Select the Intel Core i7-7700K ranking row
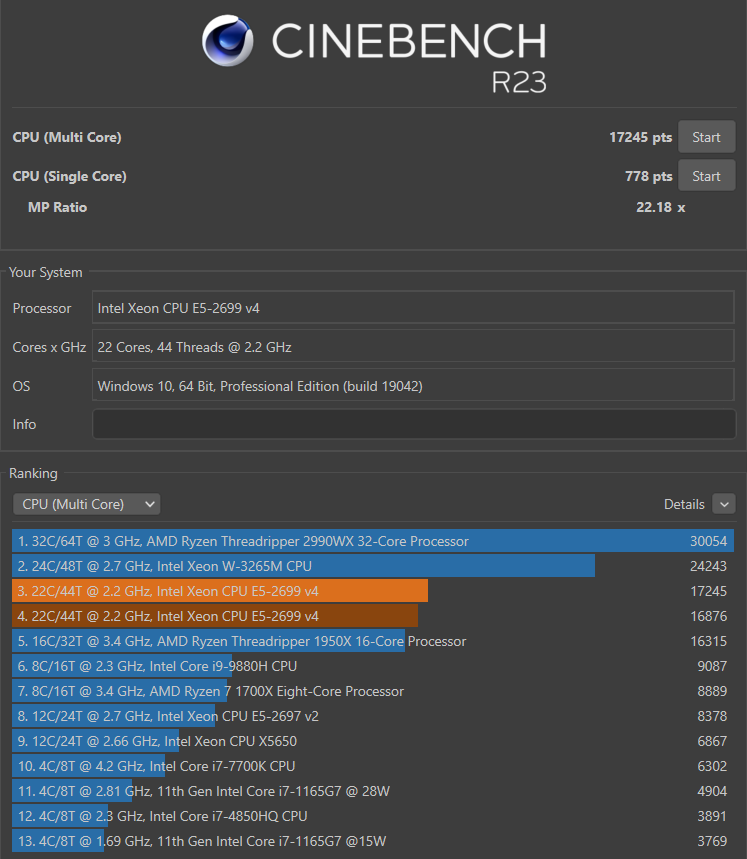747x859 pixels. tap(373, 766)
